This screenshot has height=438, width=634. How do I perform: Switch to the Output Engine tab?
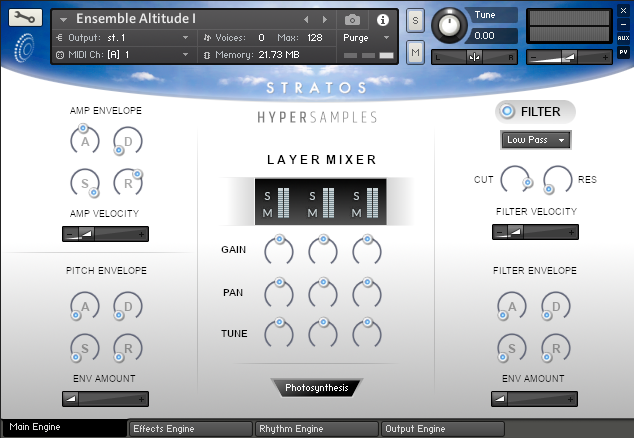click(443, 429)
